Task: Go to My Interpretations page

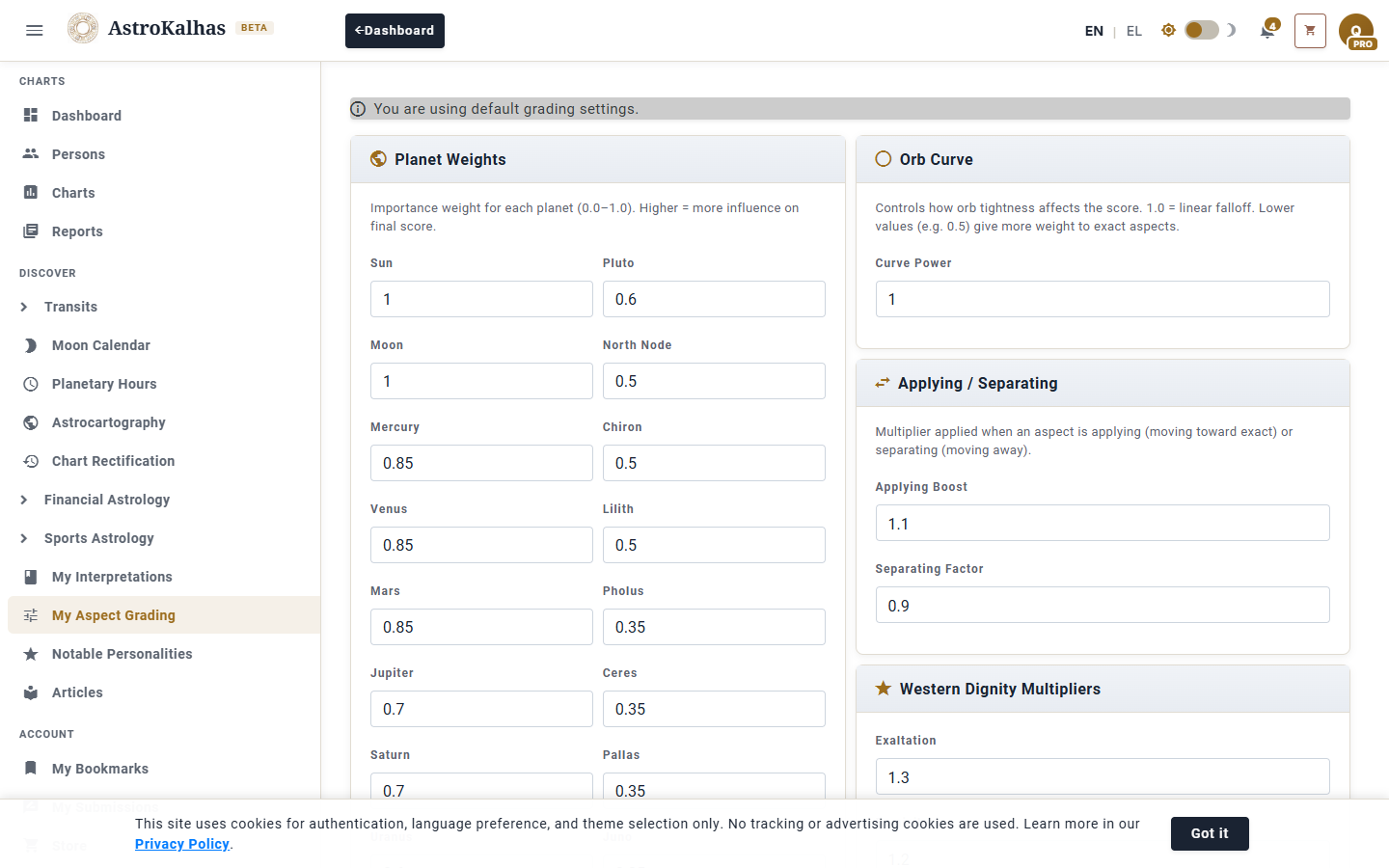Action: (112, 577)
